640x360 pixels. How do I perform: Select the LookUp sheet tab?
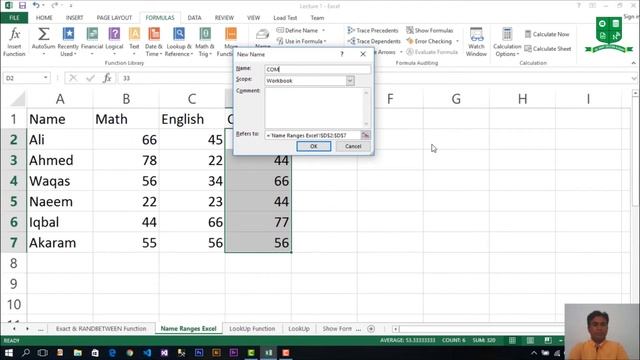coord(299,329)
